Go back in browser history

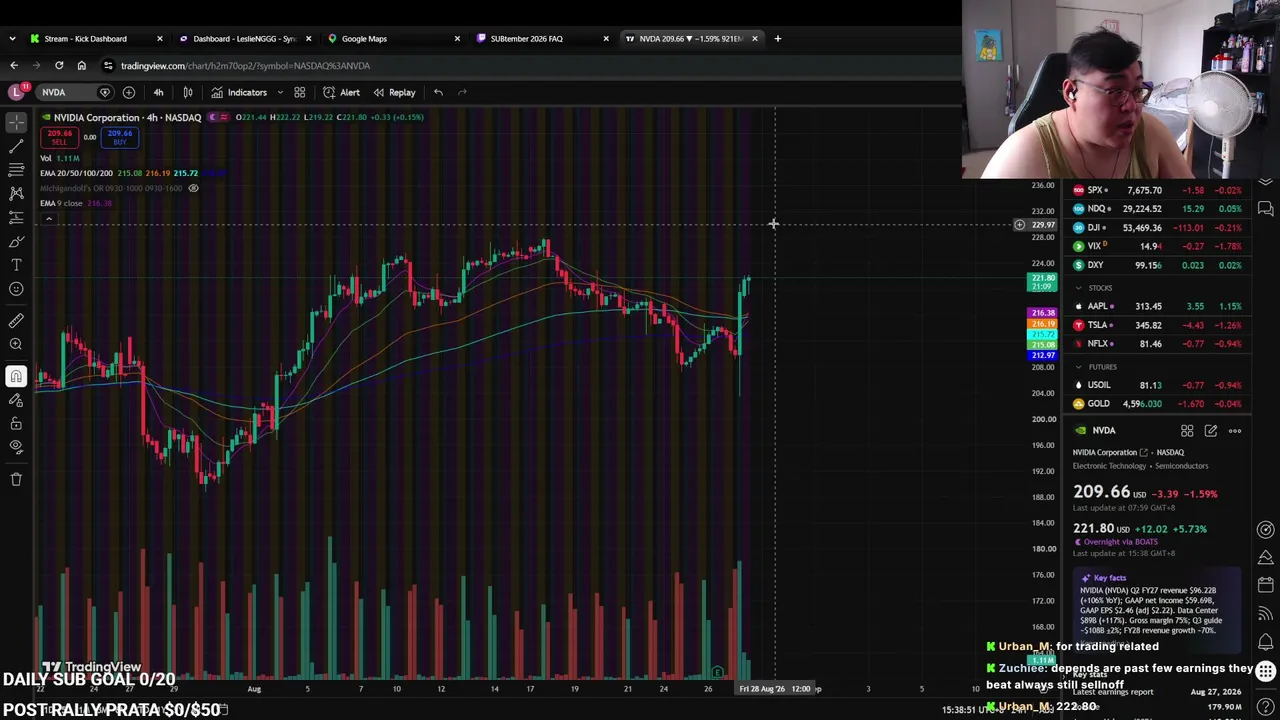[x=14, y=65]
